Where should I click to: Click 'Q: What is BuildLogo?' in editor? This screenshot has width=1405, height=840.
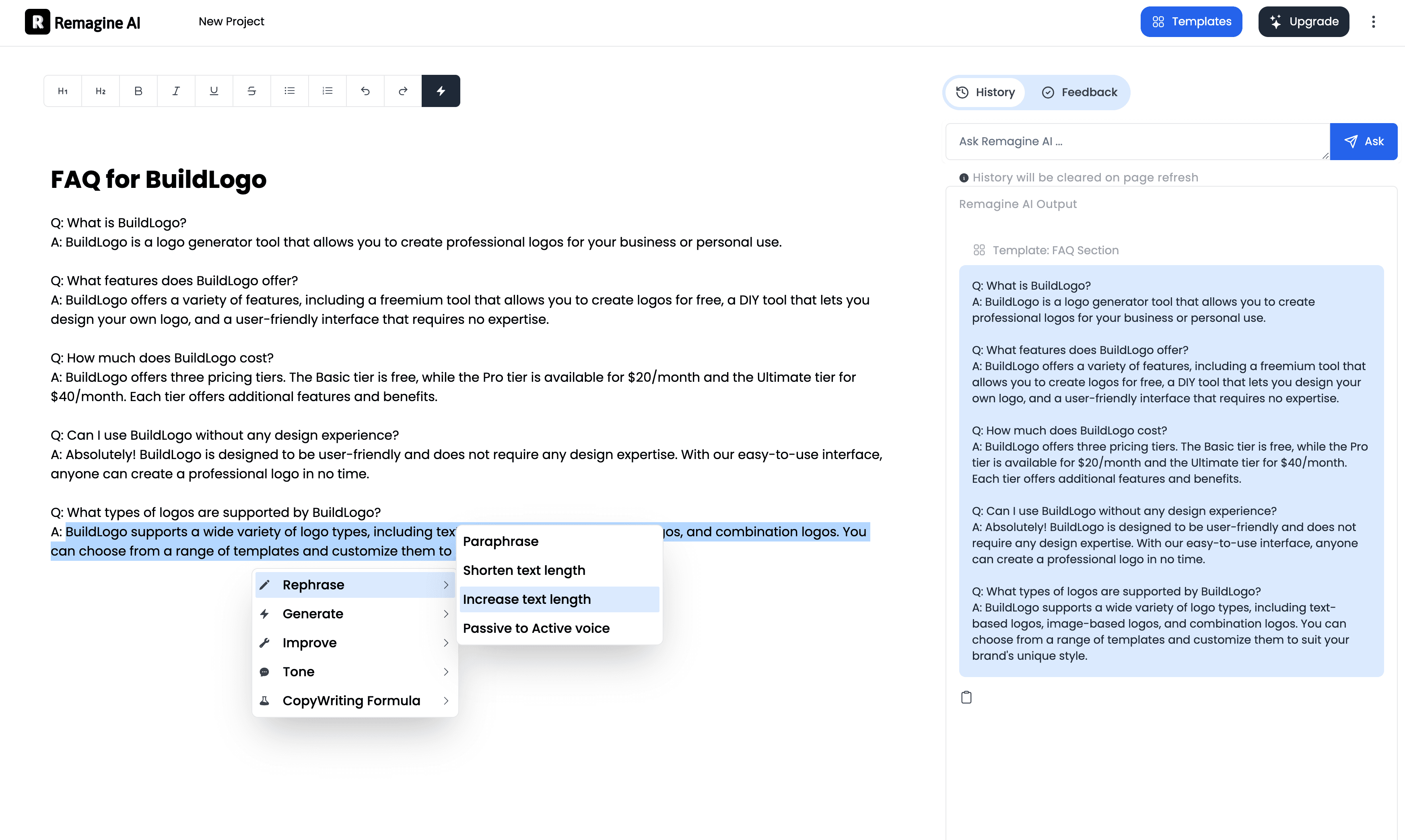pos(118,223)
